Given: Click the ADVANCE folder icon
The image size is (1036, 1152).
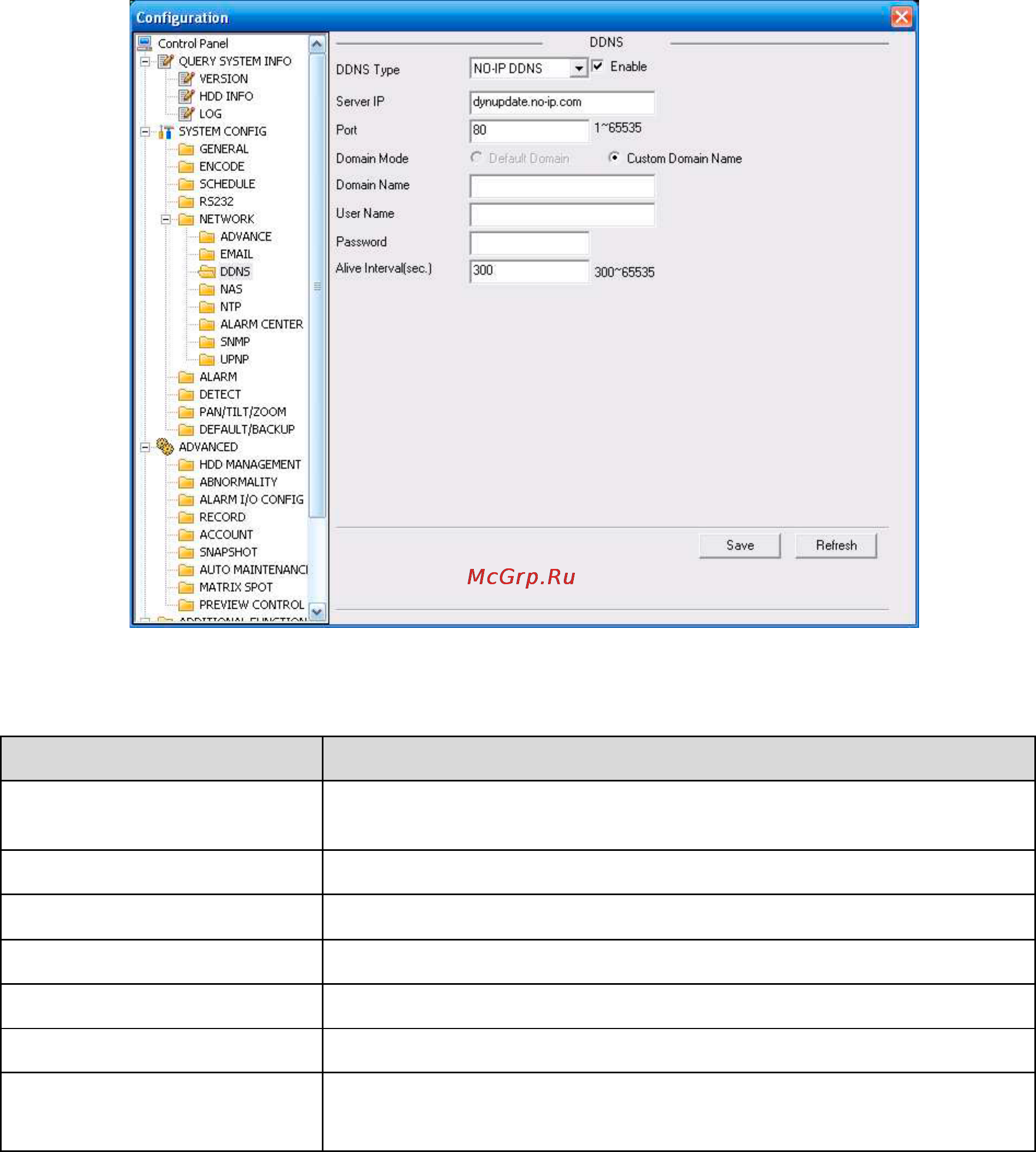Looking at the screenshot, I should tap(207, 237).
